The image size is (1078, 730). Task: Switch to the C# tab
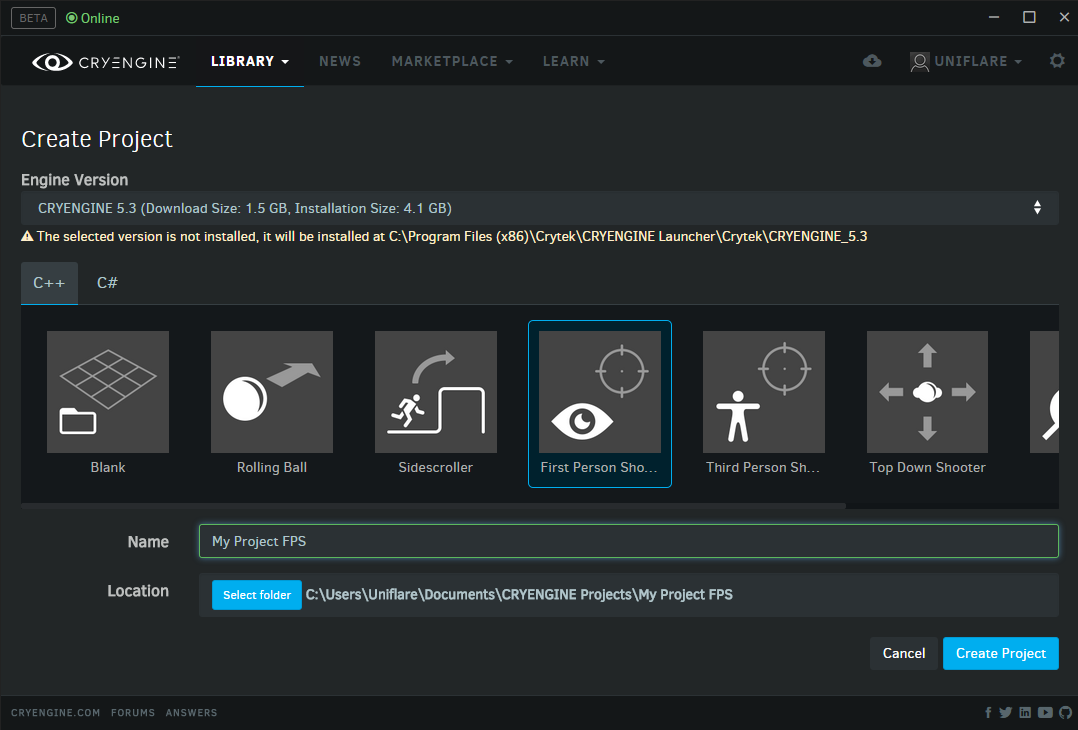pyautogui.click(x=107, y=283)
